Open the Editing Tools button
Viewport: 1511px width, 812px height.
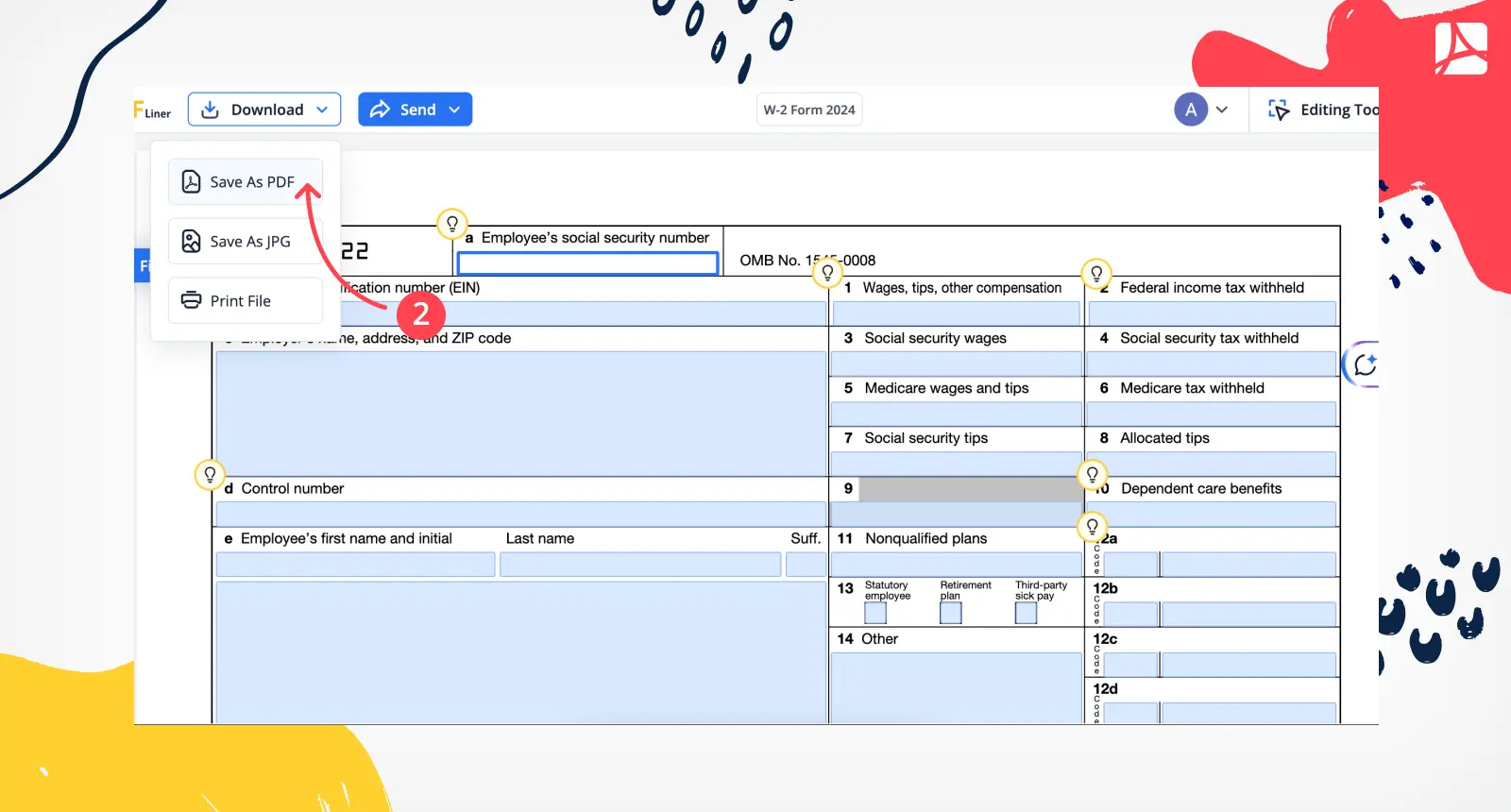1323,110
